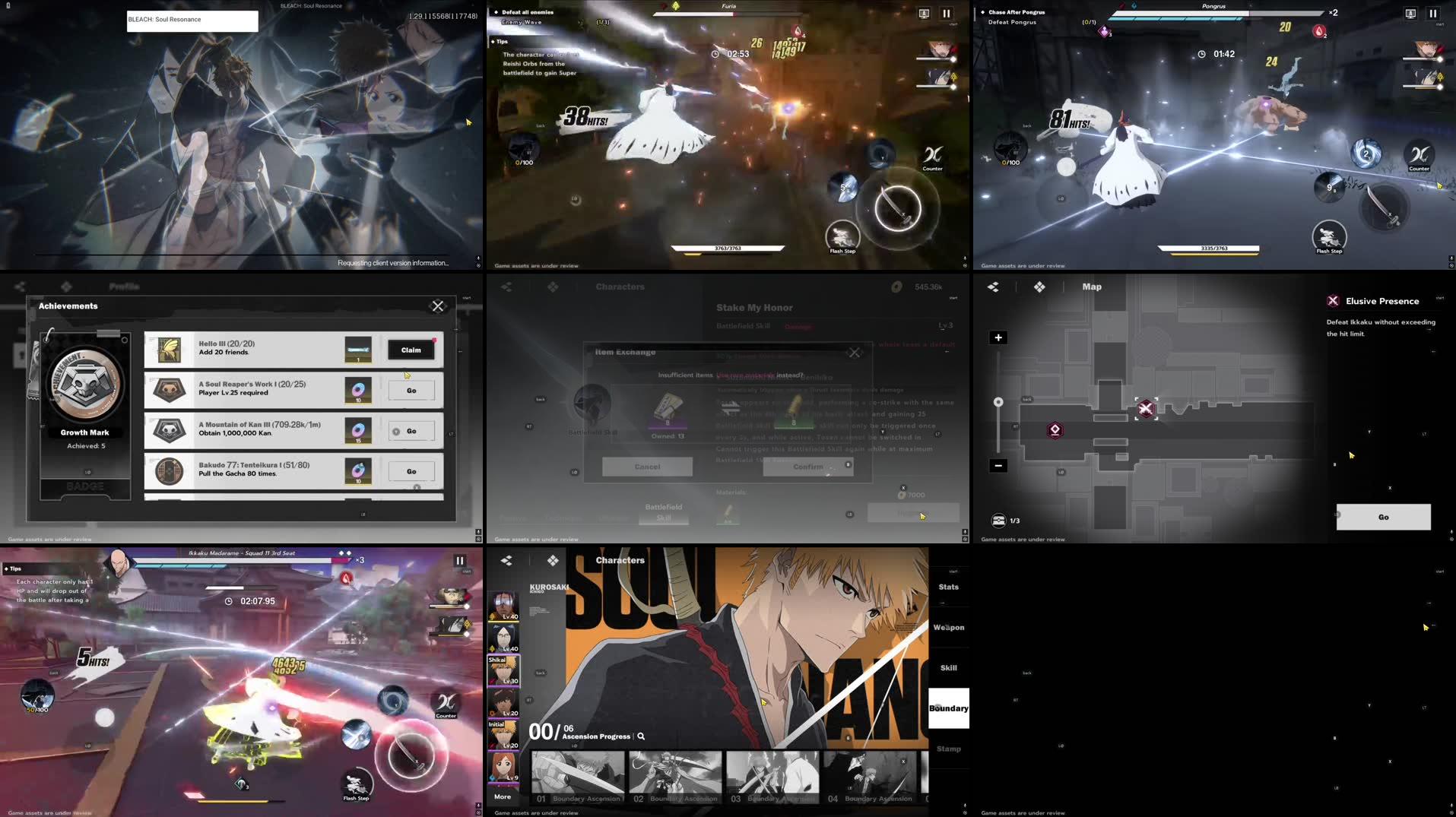Claim the Hello III achievement reward

(x=411, y=350)
